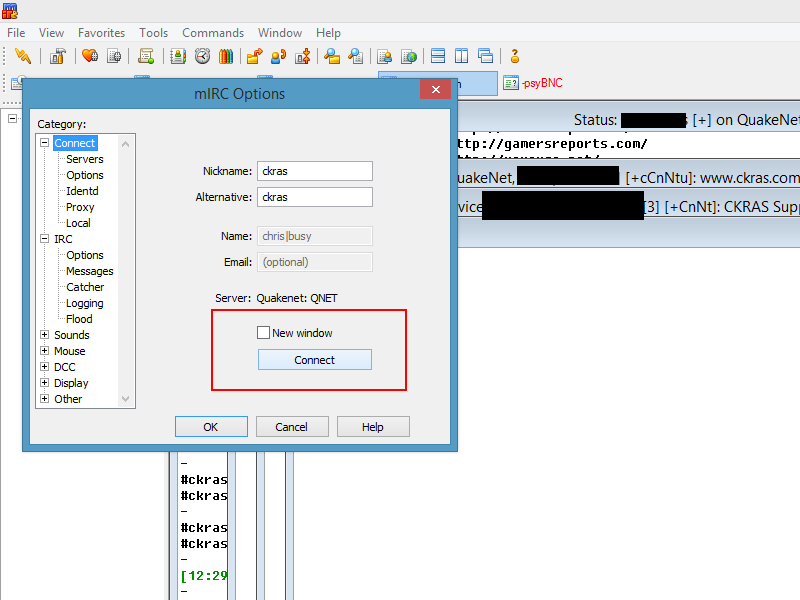Select Options under Connect category
The height and width of the screenshot is (600, 800).
[85, 175]
